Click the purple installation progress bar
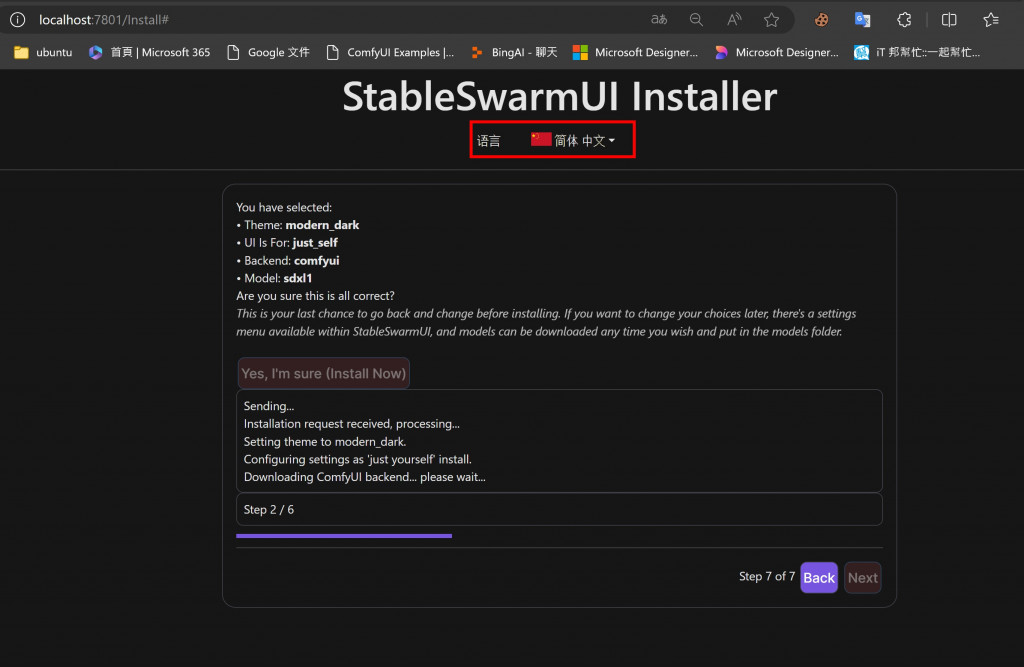The image size is (1024, 667). tap(344, 536)
